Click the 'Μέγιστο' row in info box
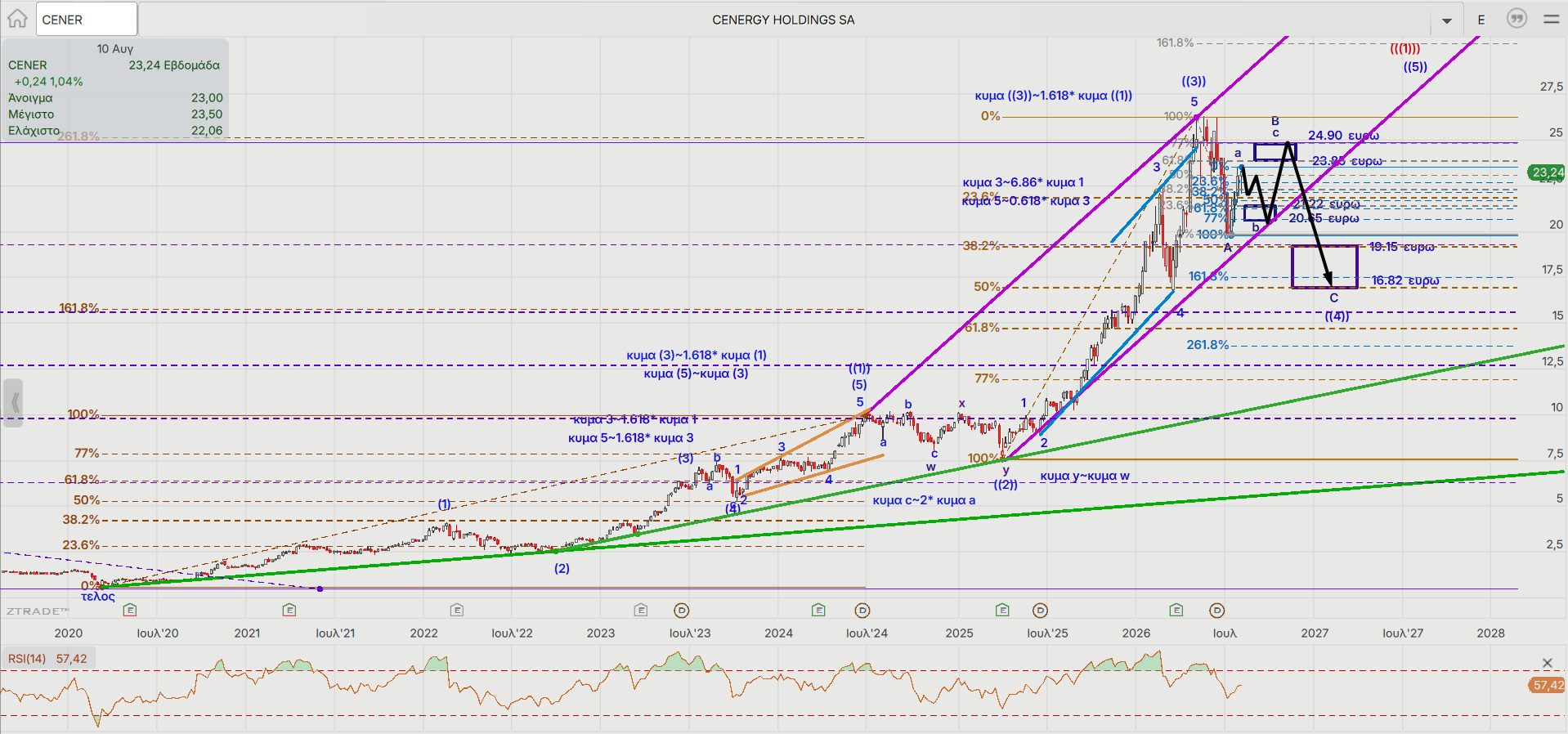Viewport: 1568px width, 734px height. (115, 114)
